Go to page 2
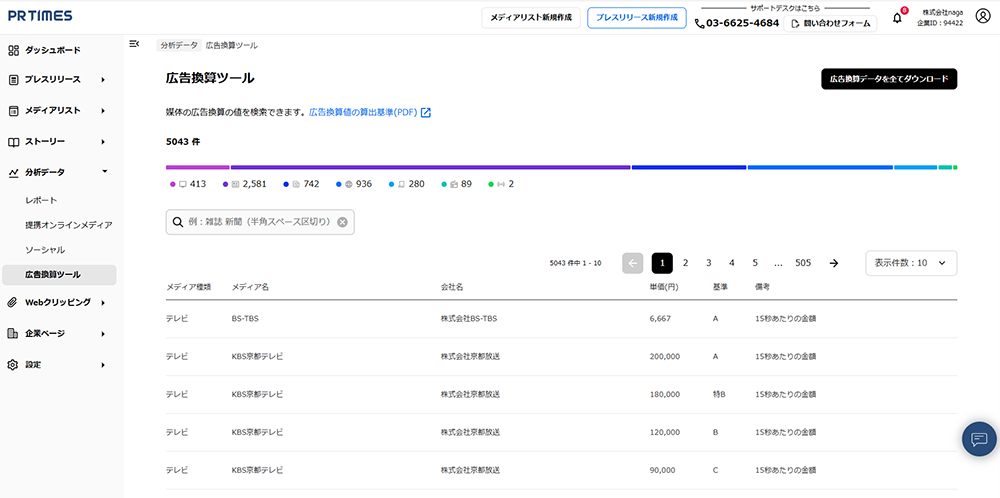The height and width of the screenshot is (498, 1000). tap(685, 263)
